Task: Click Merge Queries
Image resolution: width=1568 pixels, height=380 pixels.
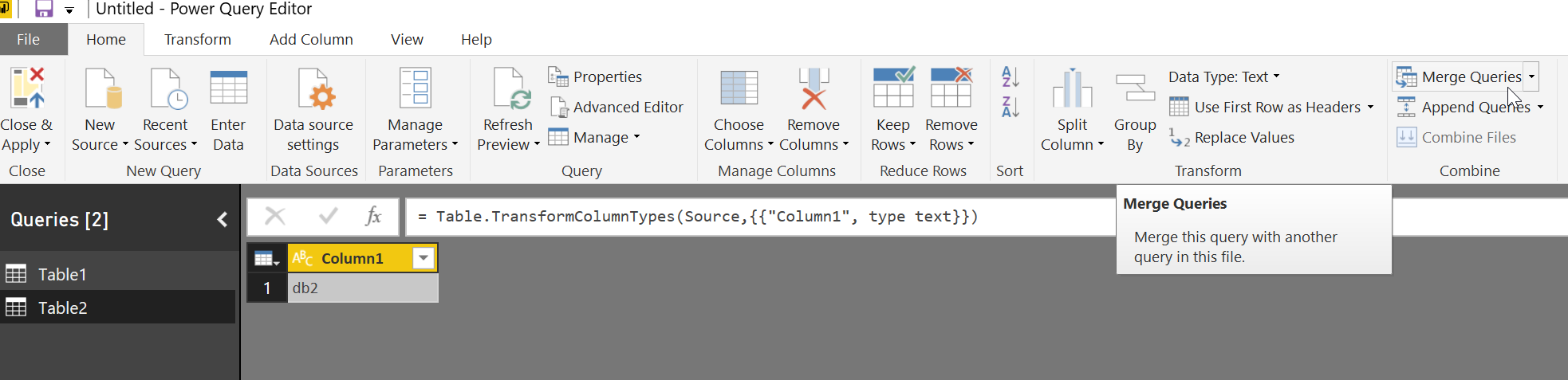Action: pos(1459,76)
